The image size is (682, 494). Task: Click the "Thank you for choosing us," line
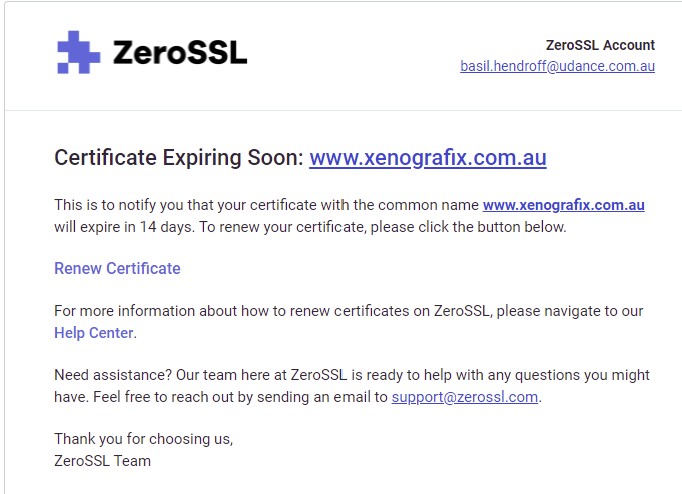point(144,439)
